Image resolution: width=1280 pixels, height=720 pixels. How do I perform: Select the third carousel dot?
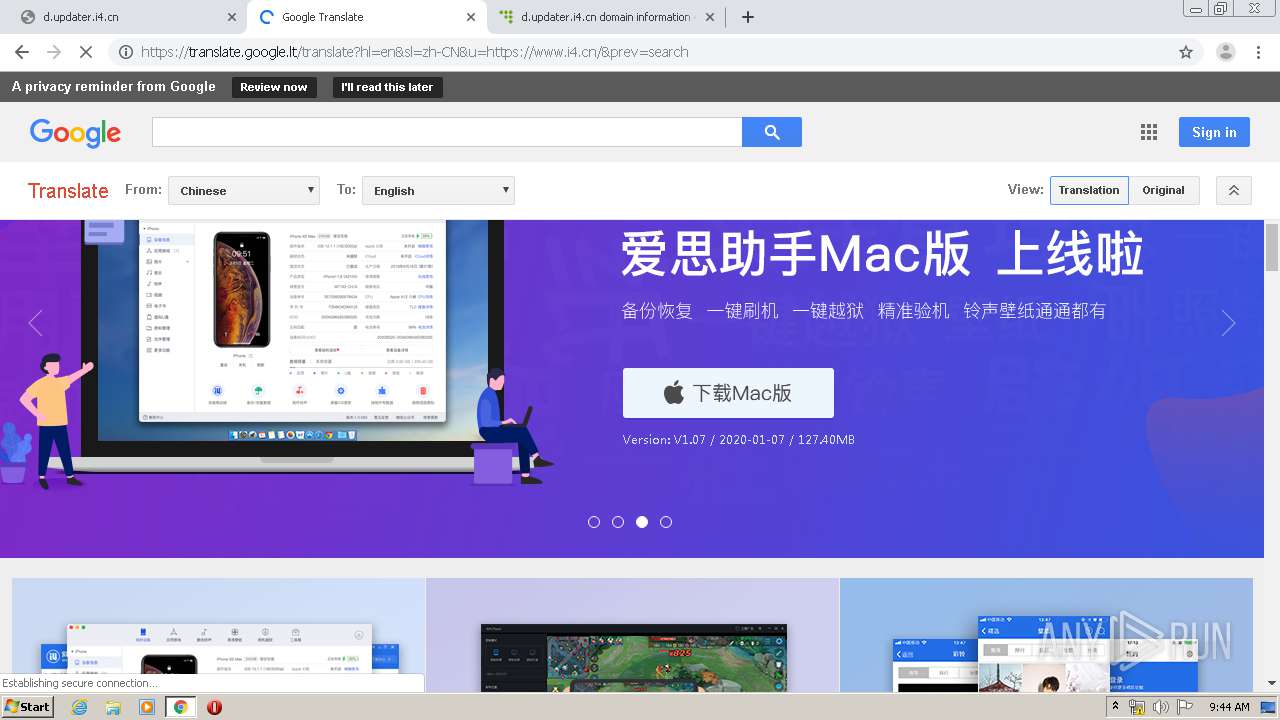tap(642, 522)
